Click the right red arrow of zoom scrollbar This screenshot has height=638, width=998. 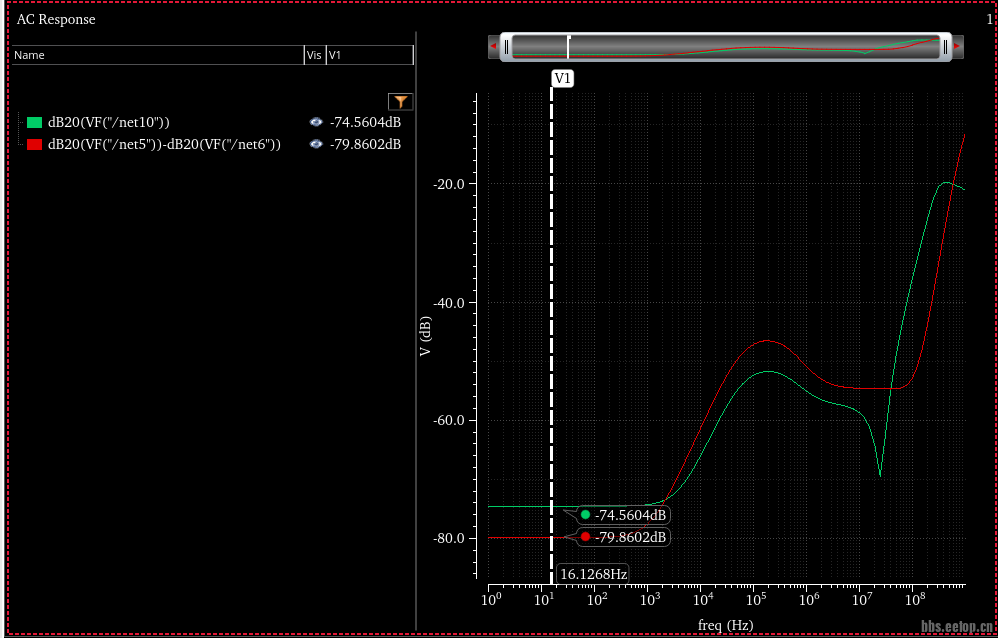coord(958,46)
